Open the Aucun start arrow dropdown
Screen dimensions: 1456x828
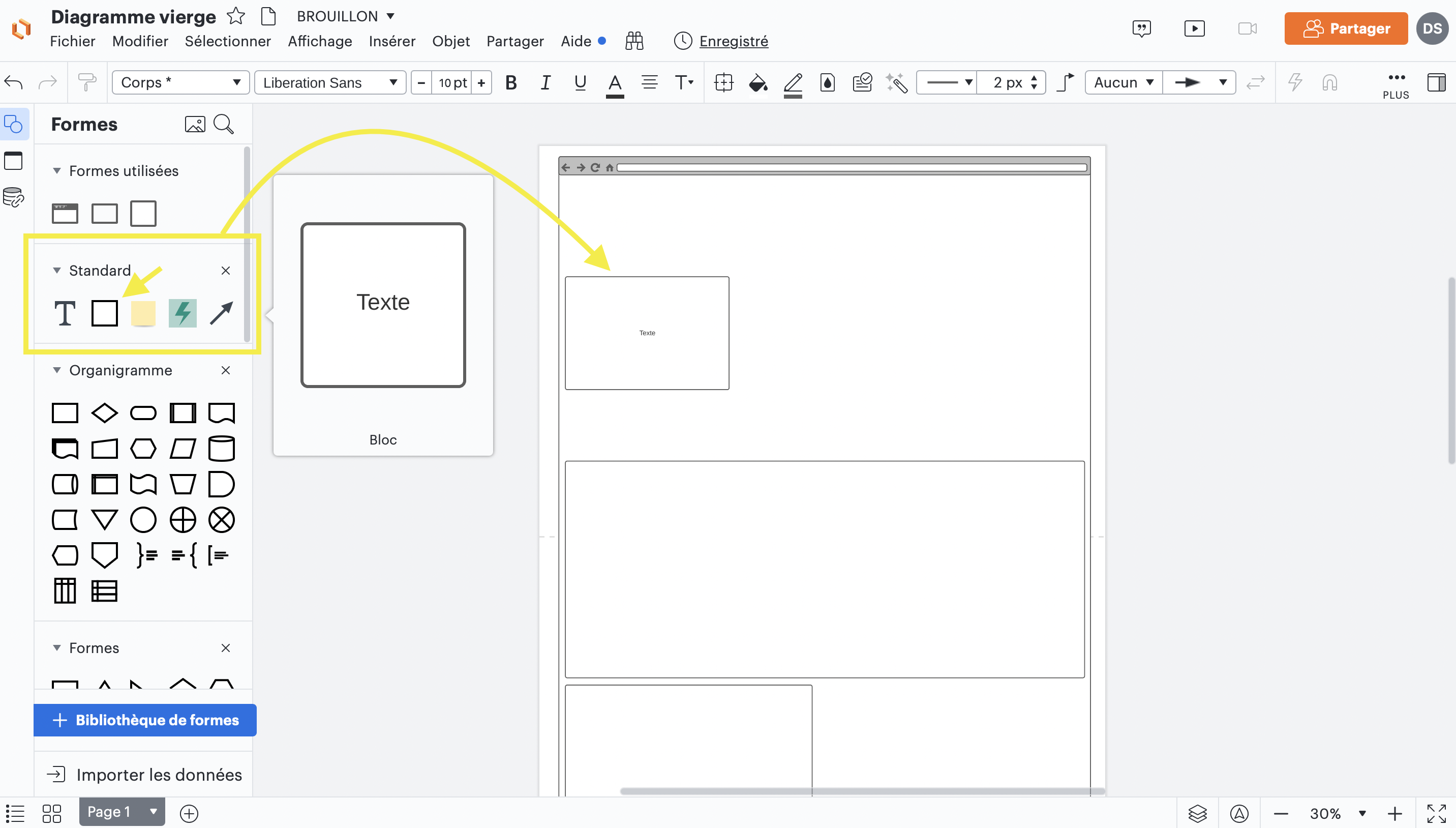pos(1124,82)
